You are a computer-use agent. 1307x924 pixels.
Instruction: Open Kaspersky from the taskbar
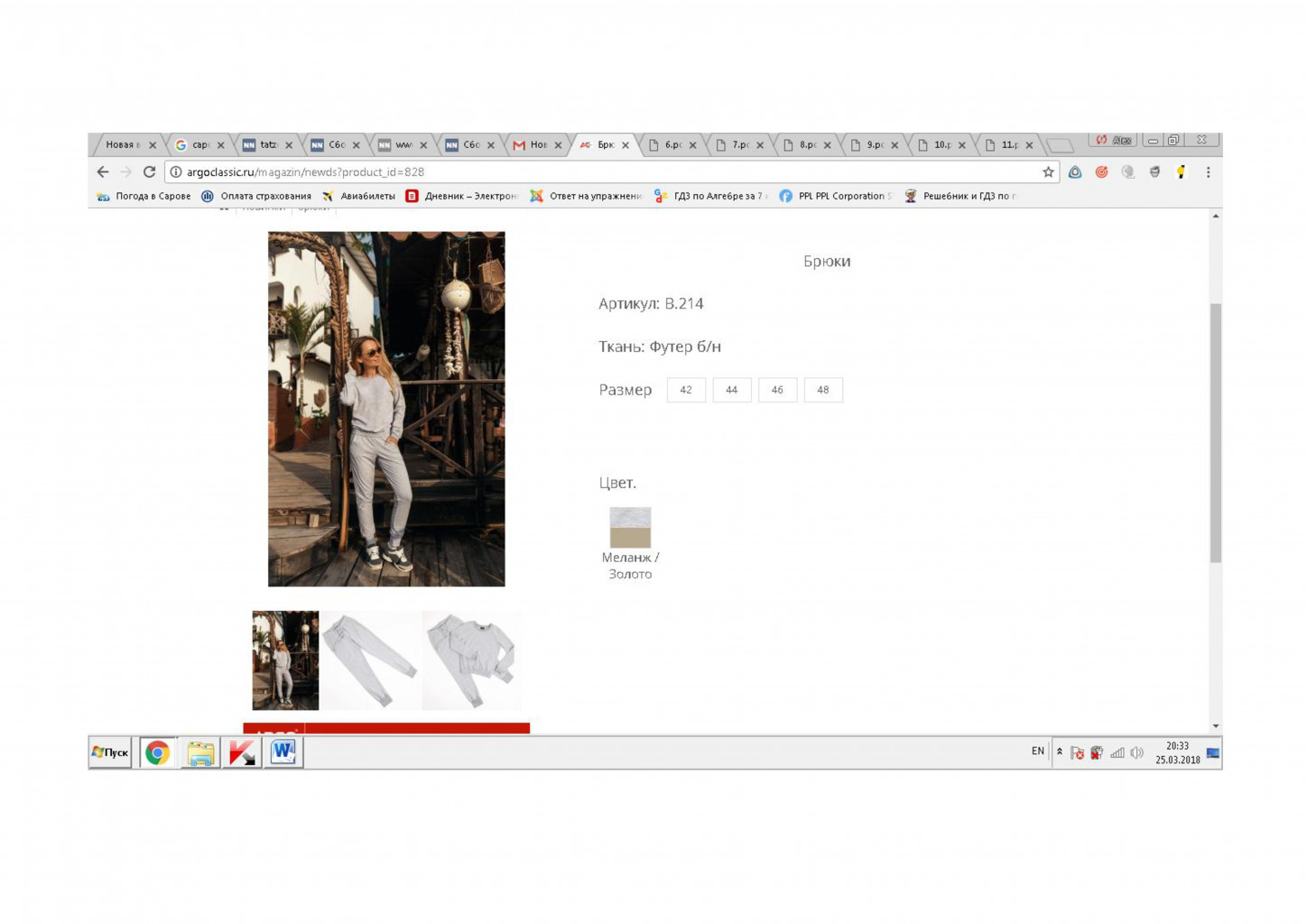click(x=241, y=753)
